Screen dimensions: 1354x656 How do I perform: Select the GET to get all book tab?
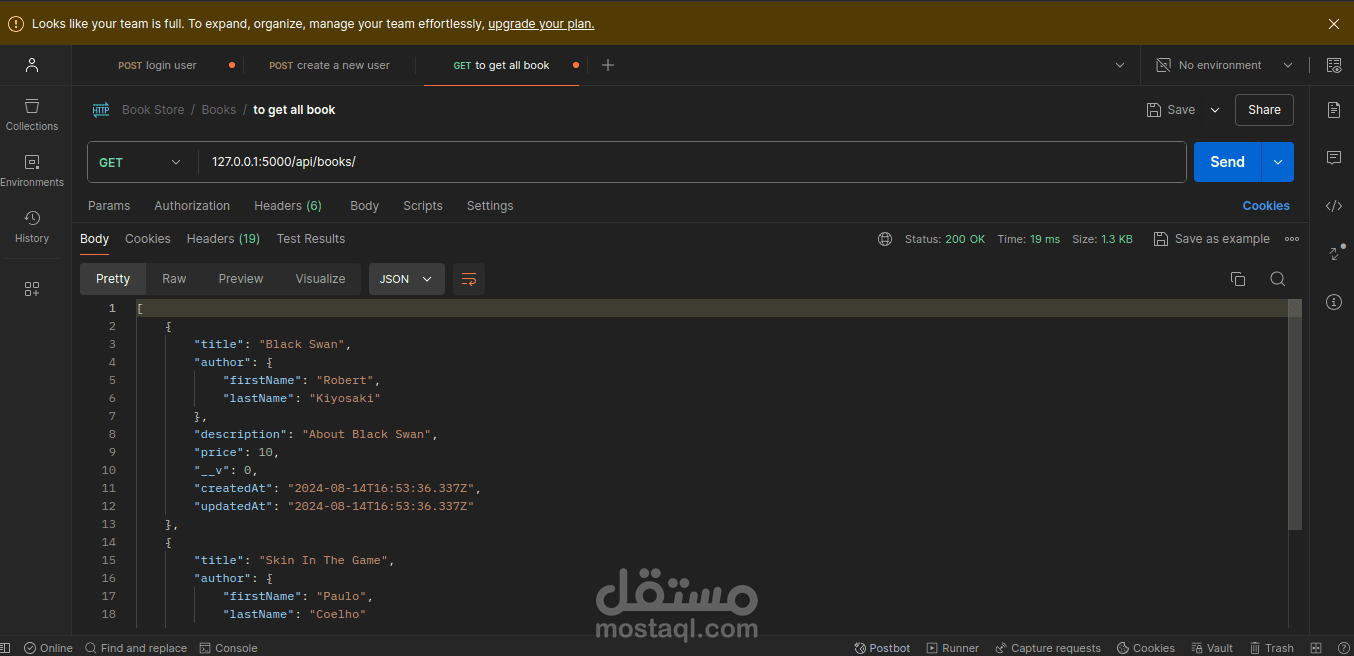(501, 65)
